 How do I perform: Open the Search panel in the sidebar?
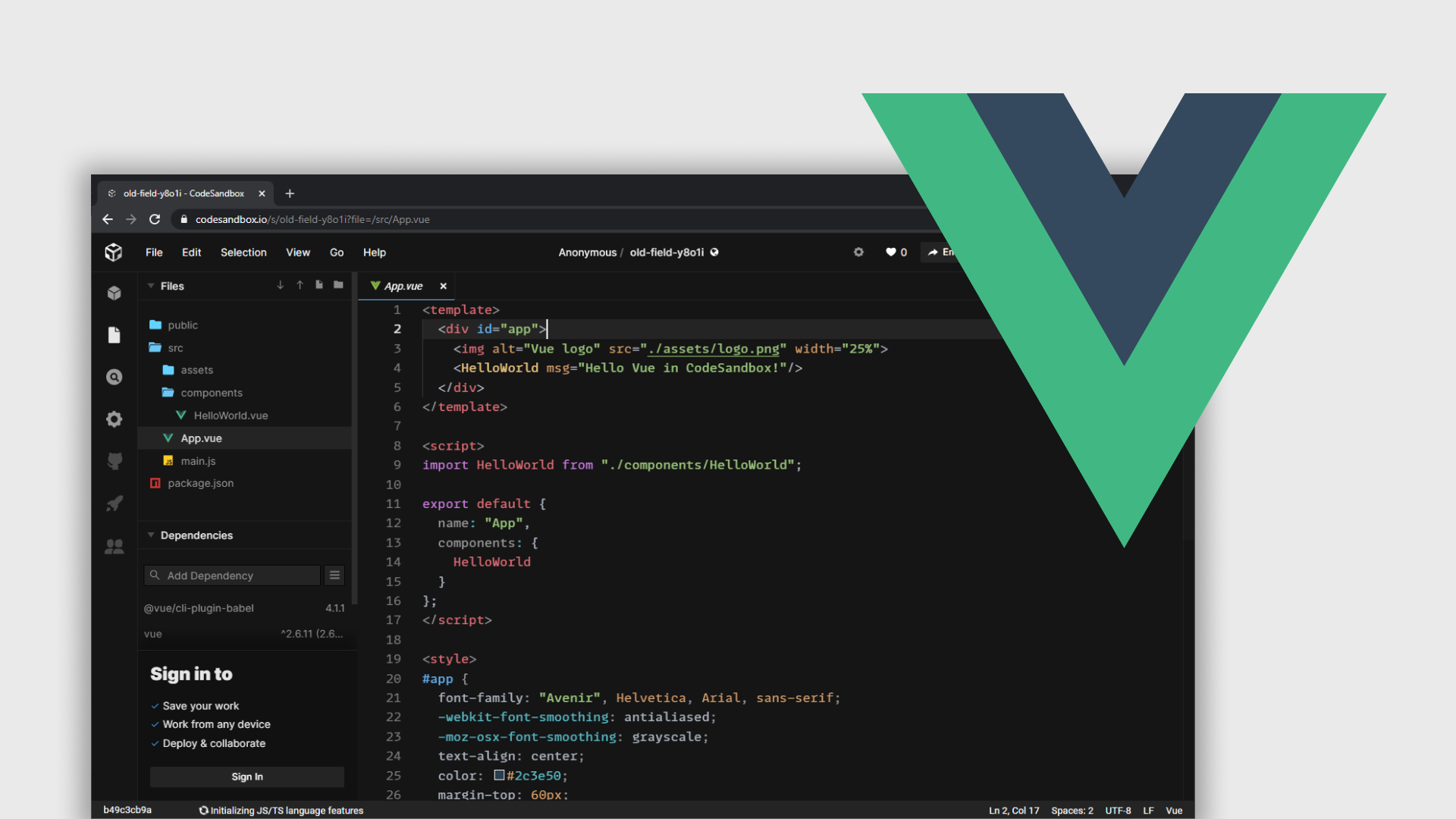(x=114, y=377)
